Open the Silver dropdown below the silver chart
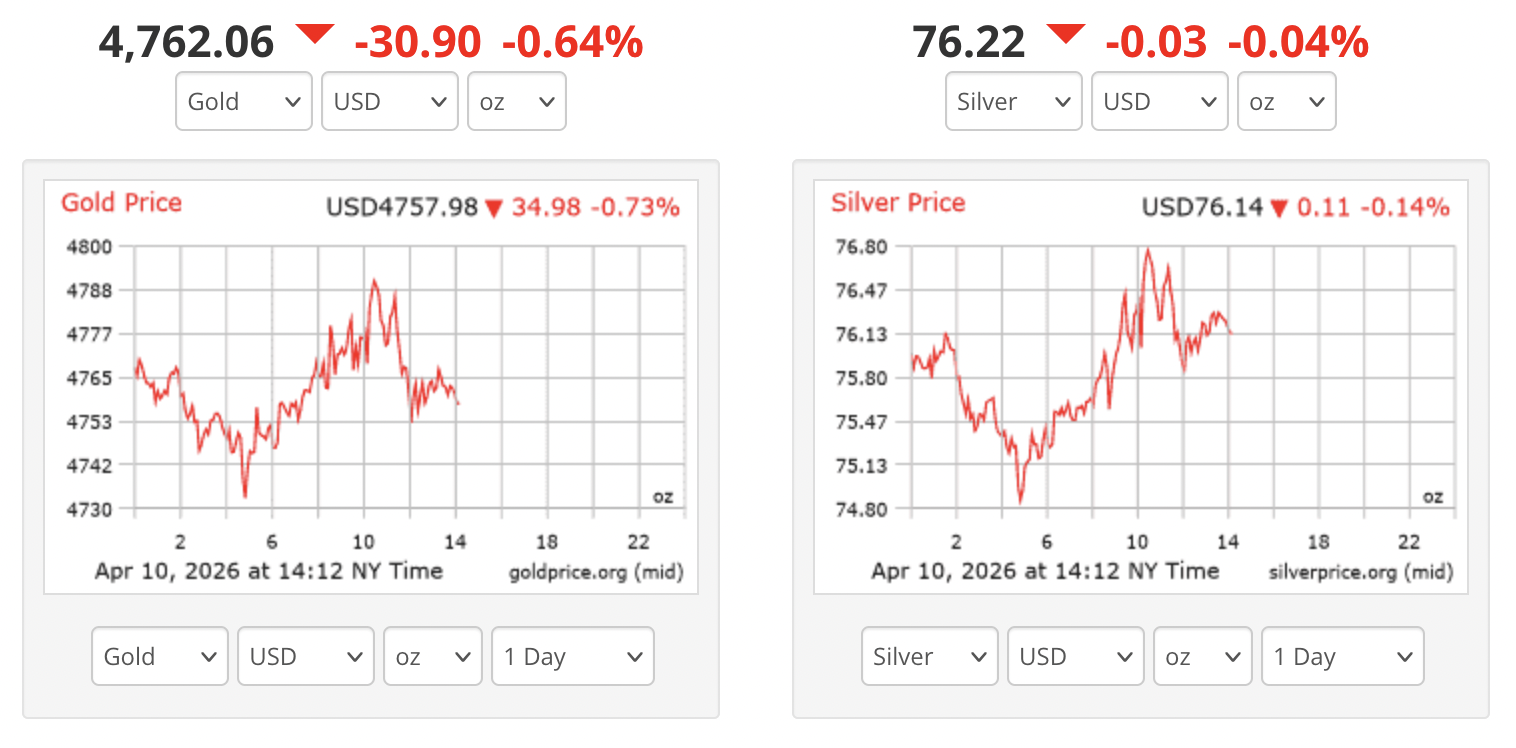The width and height of the screenshot is (1516, 748). (929, 656)
